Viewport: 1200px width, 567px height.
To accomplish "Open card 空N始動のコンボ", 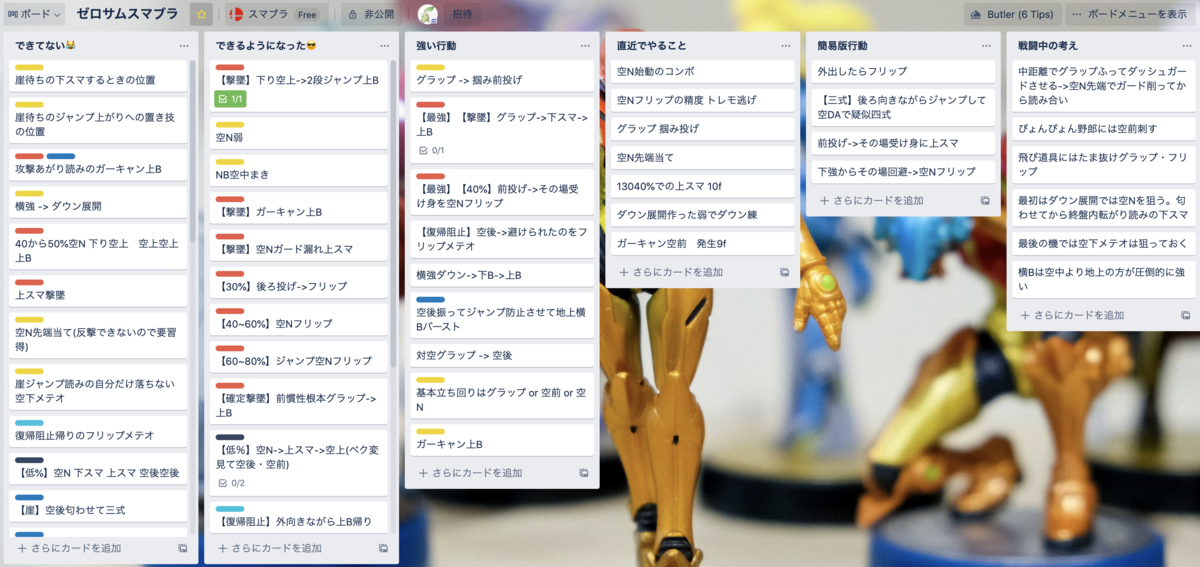I will click(703, 71).
